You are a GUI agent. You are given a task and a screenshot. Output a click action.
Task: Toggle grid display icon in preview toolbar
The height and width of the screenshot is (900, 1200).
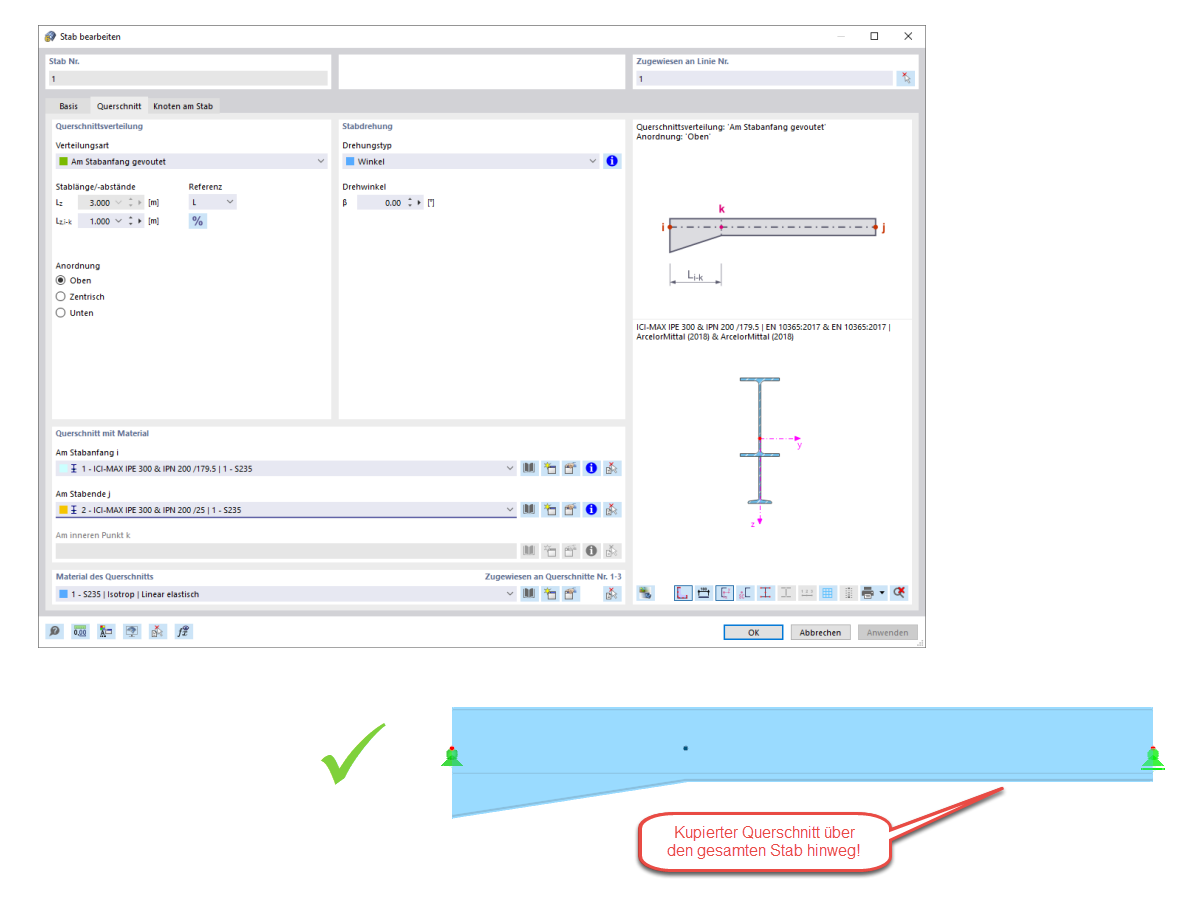827,593
